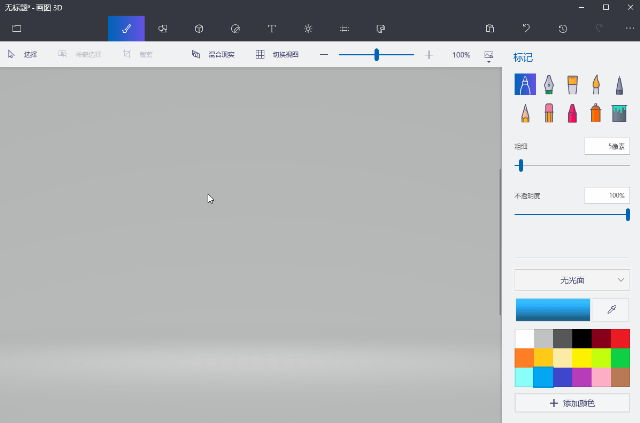Viewport: 640px width, 423px height.
Task: Activate the eyedropper color picker
Action: (x=611, y=309)
